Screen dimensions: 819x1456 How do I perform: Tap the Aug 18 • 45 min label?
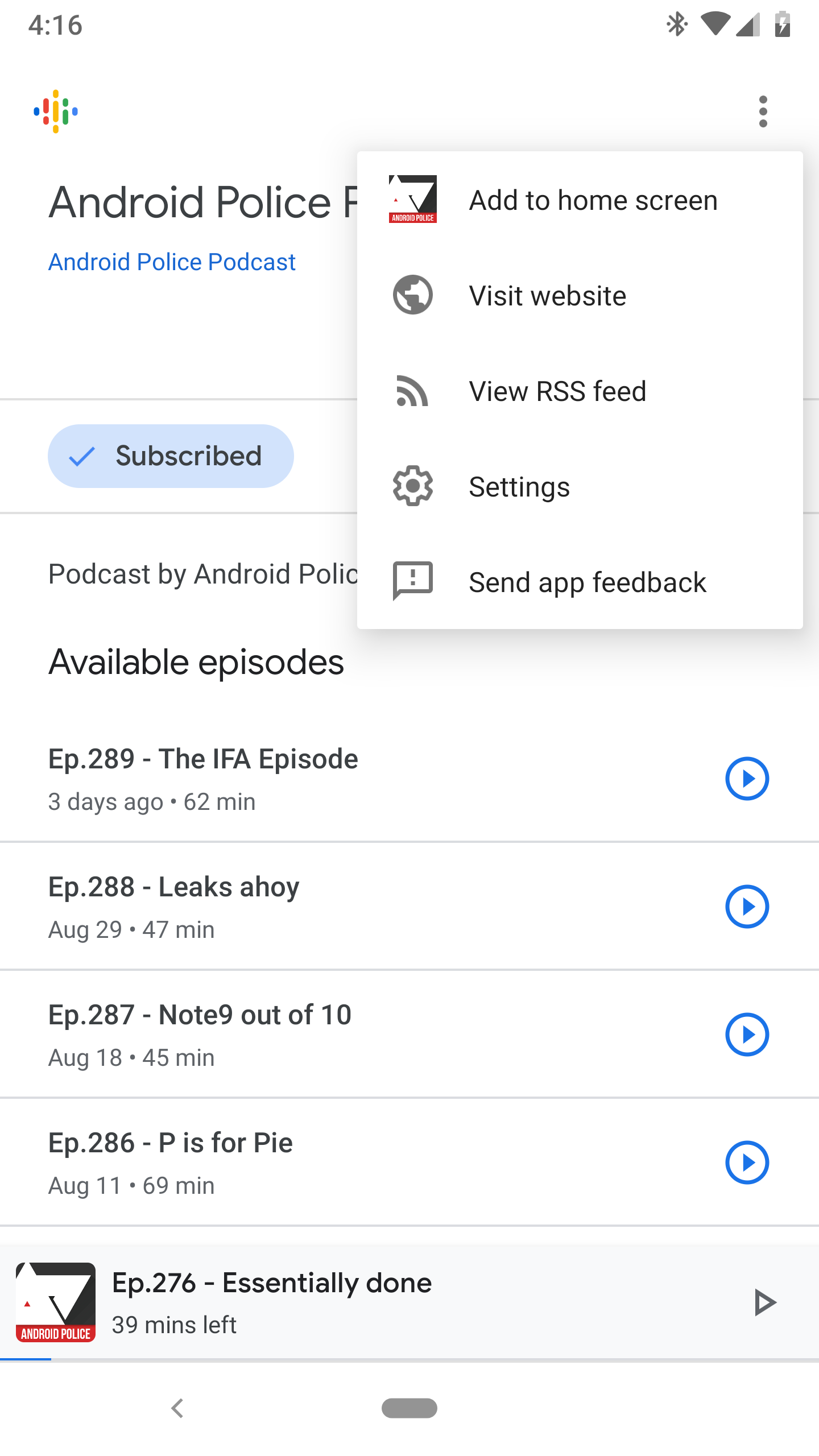click(x=131, y=1058)
